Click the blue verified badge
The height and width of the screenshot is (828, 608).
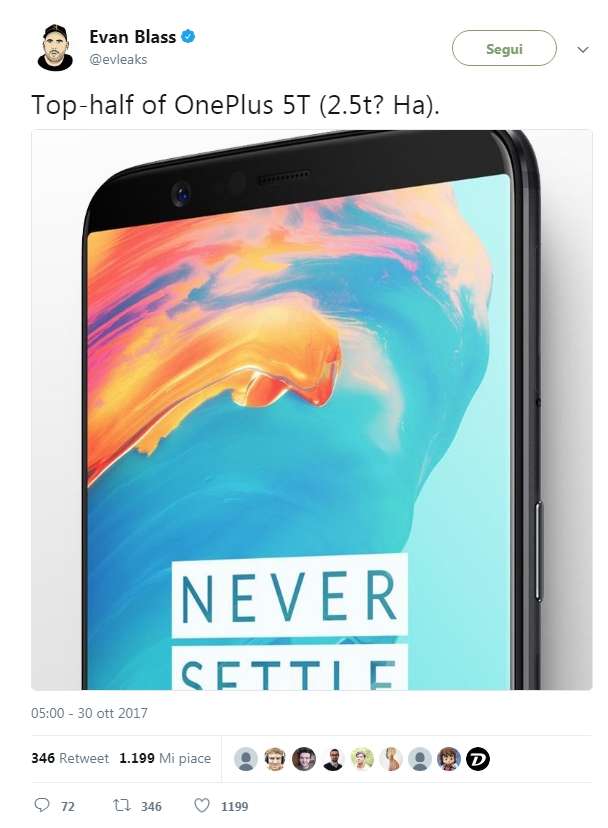[x=188, y=36]
